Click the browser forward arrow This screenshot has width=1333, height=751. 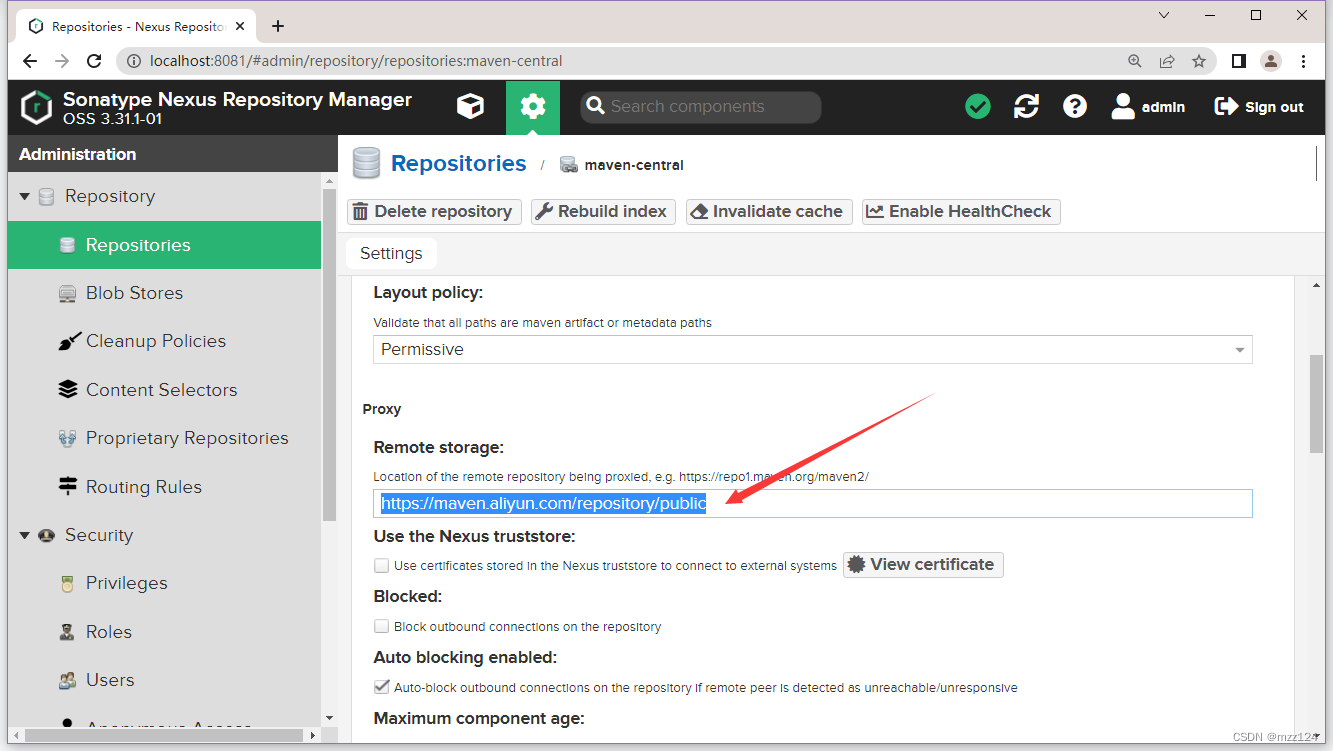pyautogui.click(x=62, y=61)
